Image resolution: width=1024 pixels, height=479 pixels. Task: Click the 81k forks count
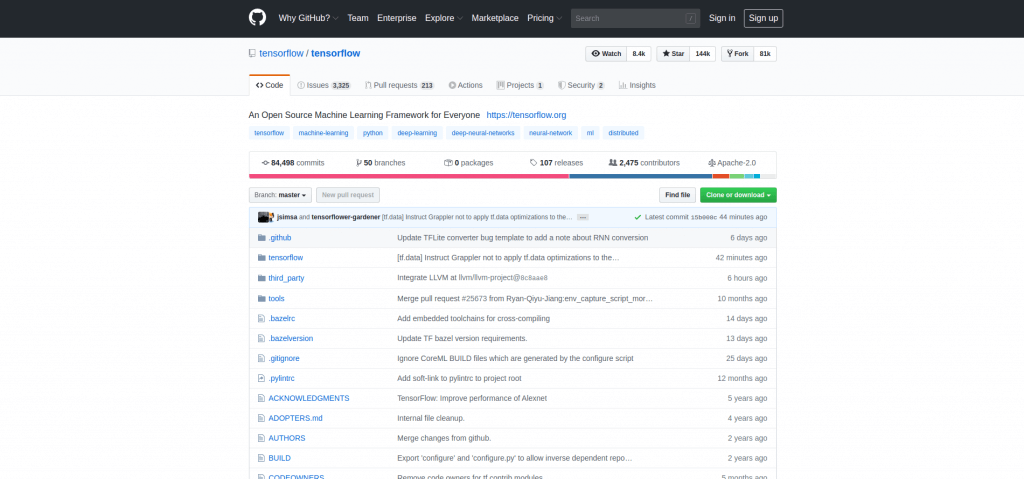coord(765,54)
